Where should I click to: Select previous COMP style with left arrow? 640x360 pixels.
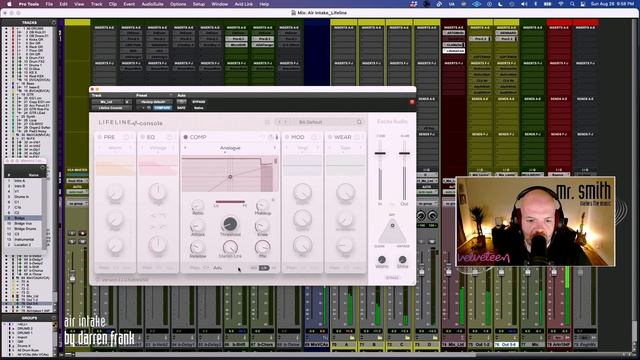click(185, 148)
